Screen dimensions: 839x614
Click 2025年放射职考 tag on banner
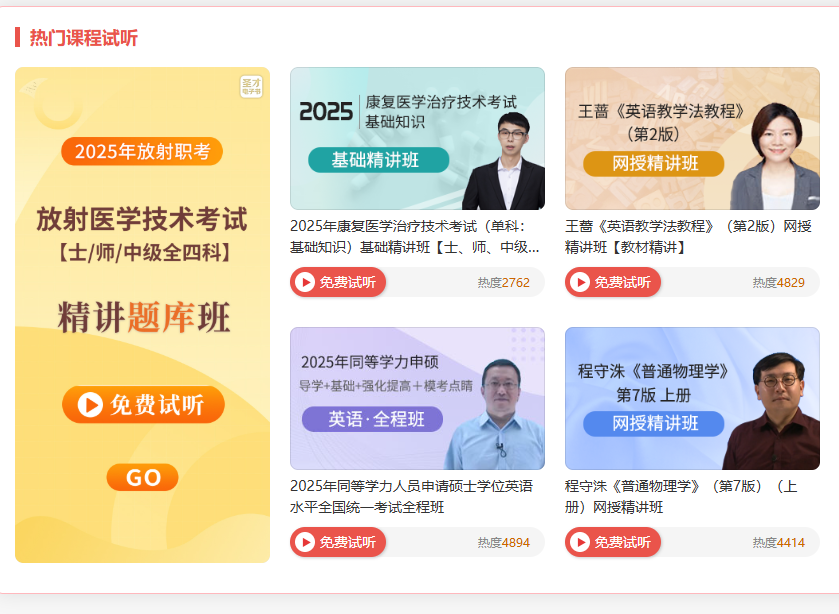(x=142, y=152)
